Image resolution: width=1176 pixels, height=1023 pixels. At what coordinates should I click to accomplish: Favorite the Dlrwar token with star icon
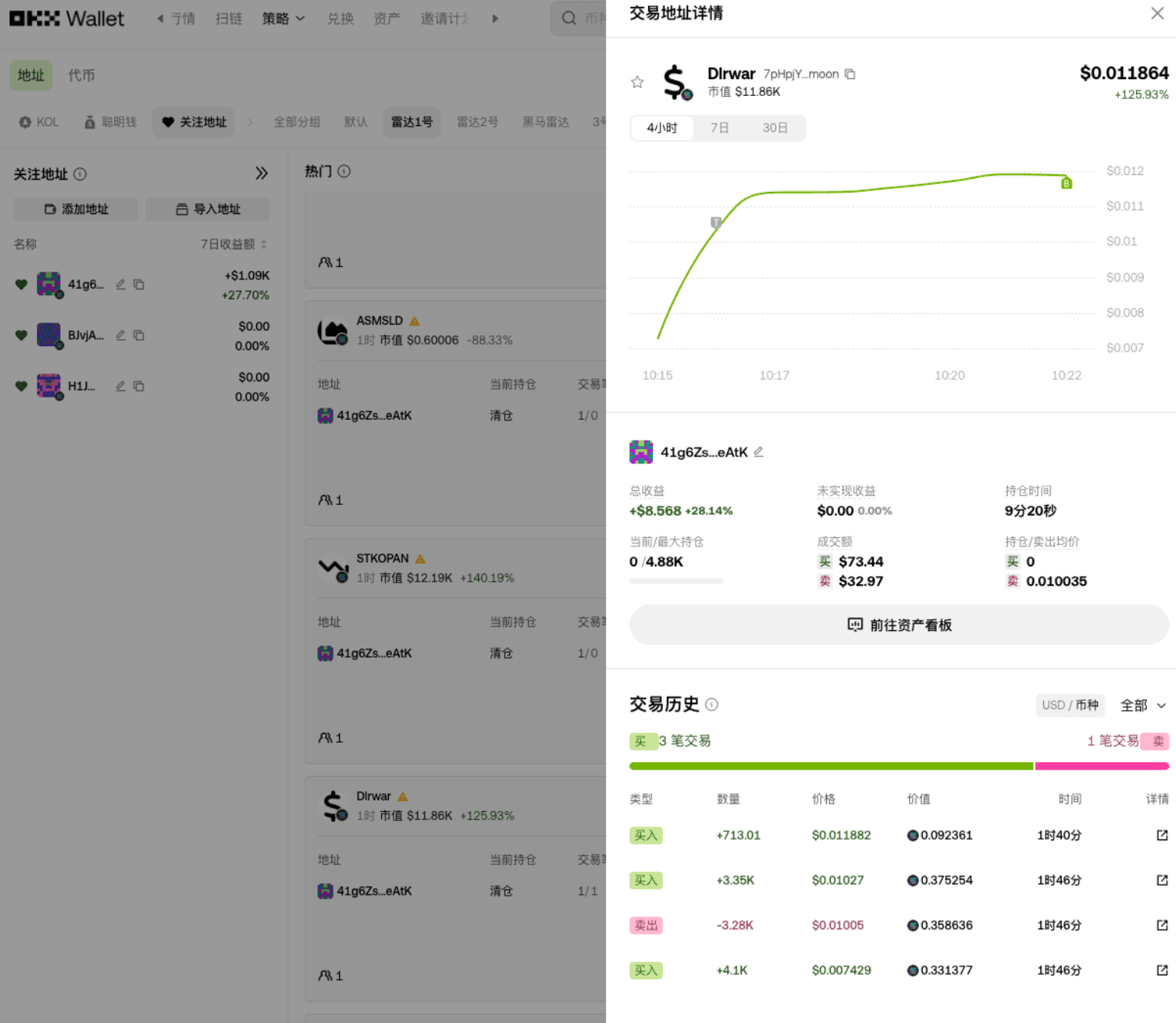637,82
